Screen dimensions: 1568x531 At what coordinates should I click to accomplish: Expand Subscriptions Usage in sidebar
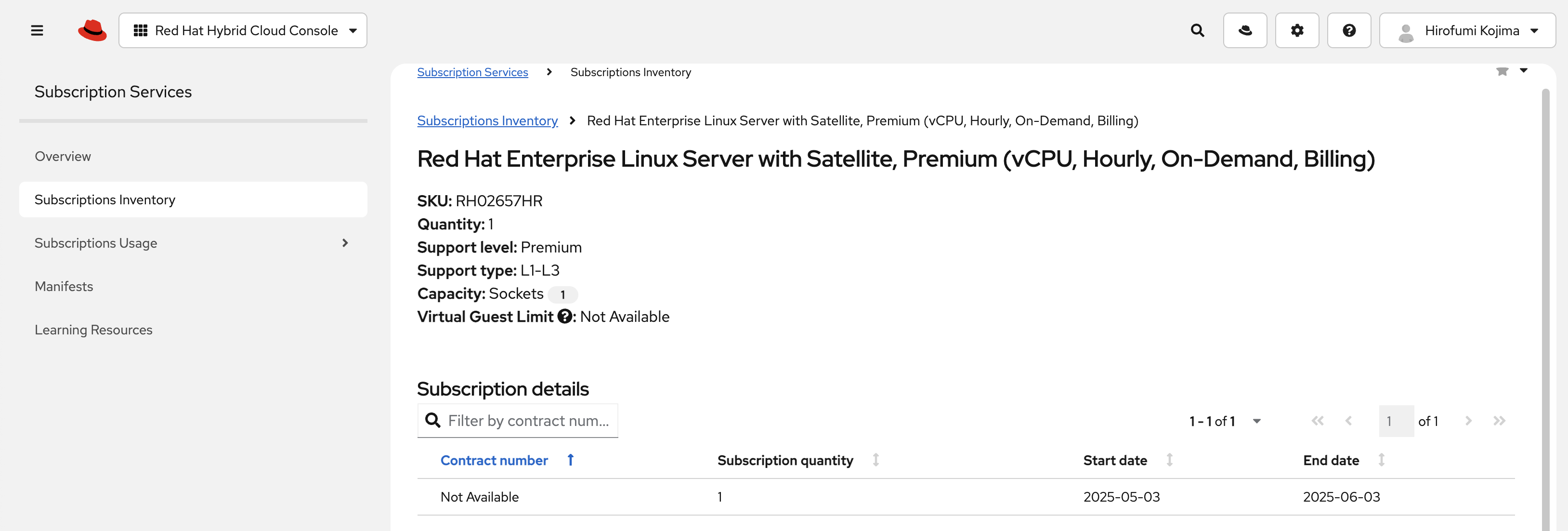click(x=193, y=243)
